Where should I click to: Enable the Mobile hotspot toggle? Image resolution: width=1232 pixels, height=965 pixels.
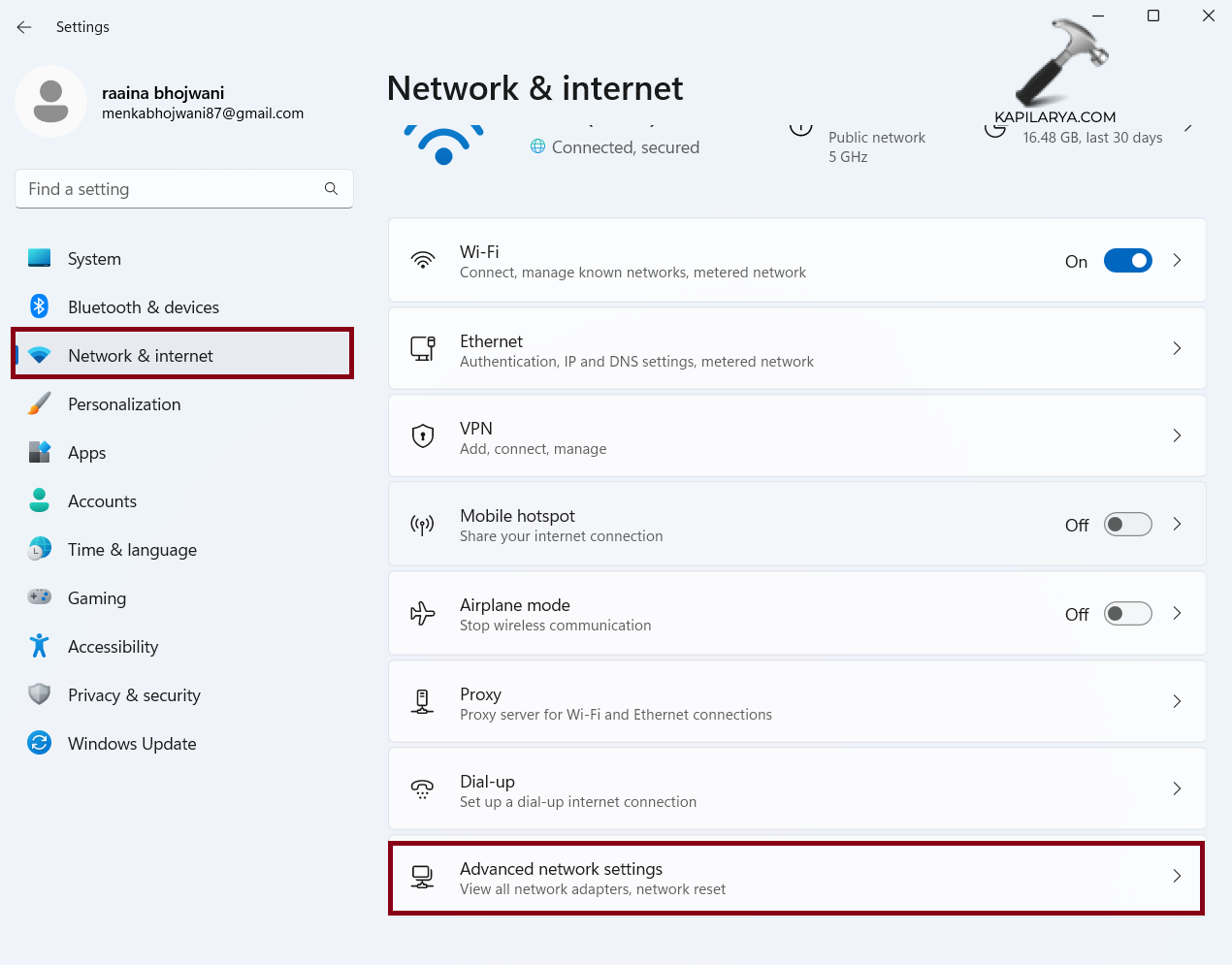click(x=1127, y=525)
